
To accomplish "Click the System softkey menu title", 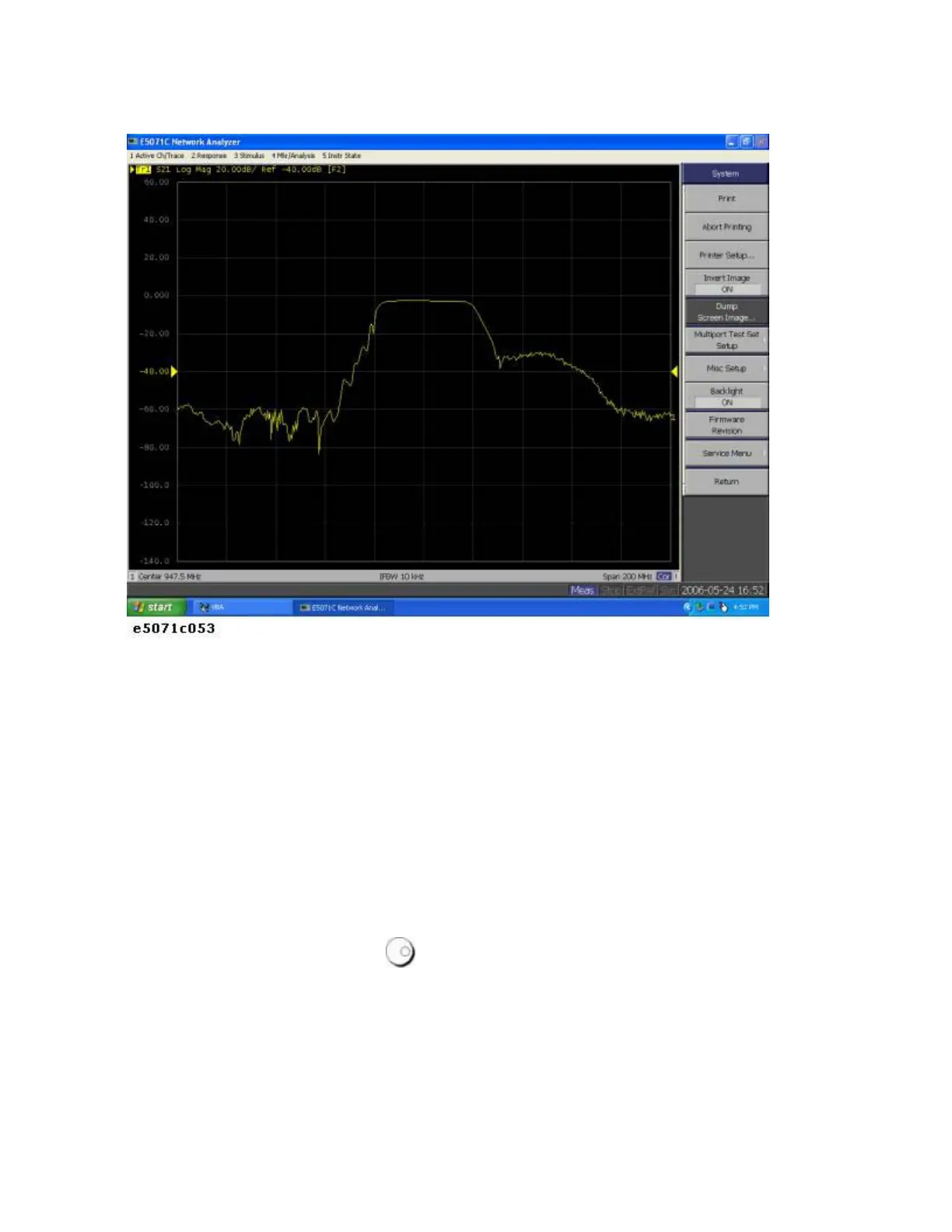I will pos(726,173).
